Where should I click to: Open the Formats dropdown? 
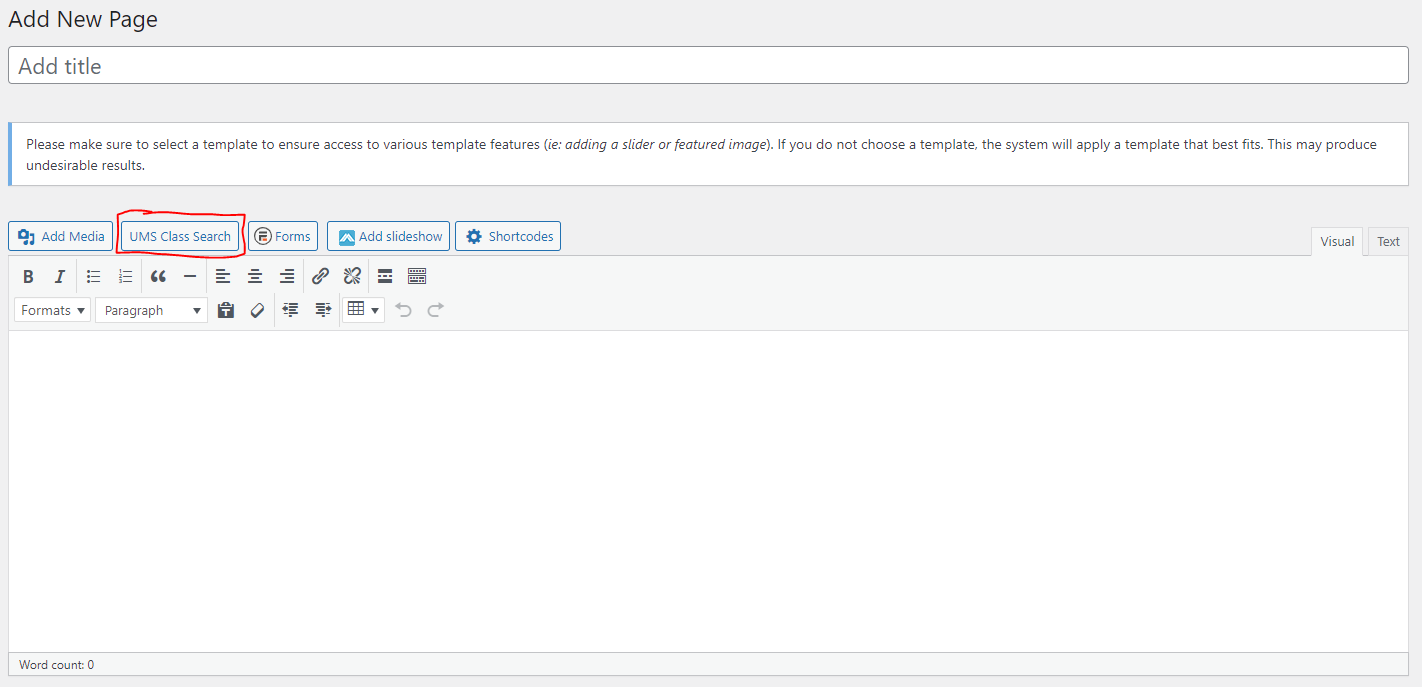tap(52, 311)
